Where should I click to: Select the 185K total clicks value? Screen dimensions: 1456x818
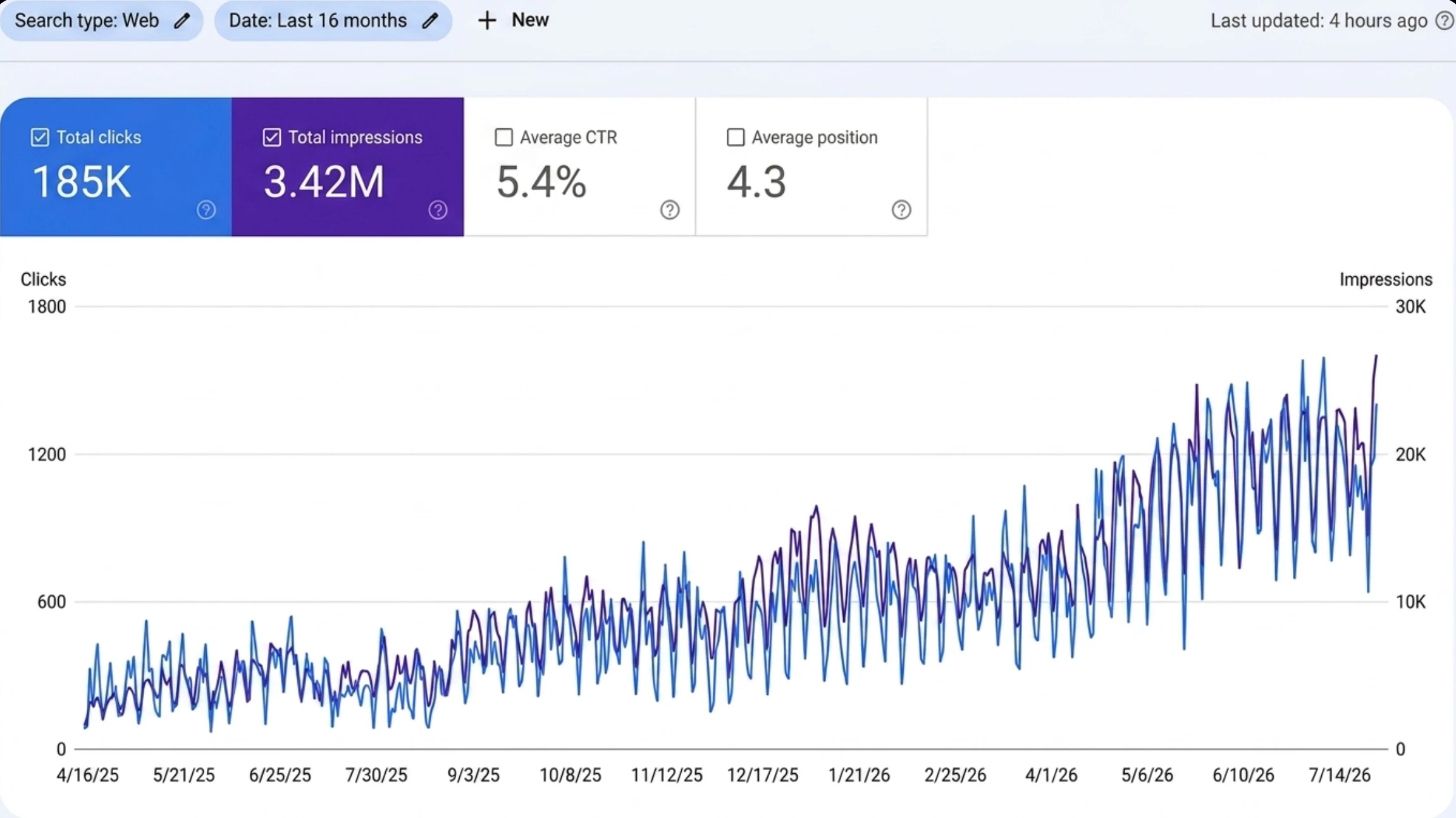point(82,183)
